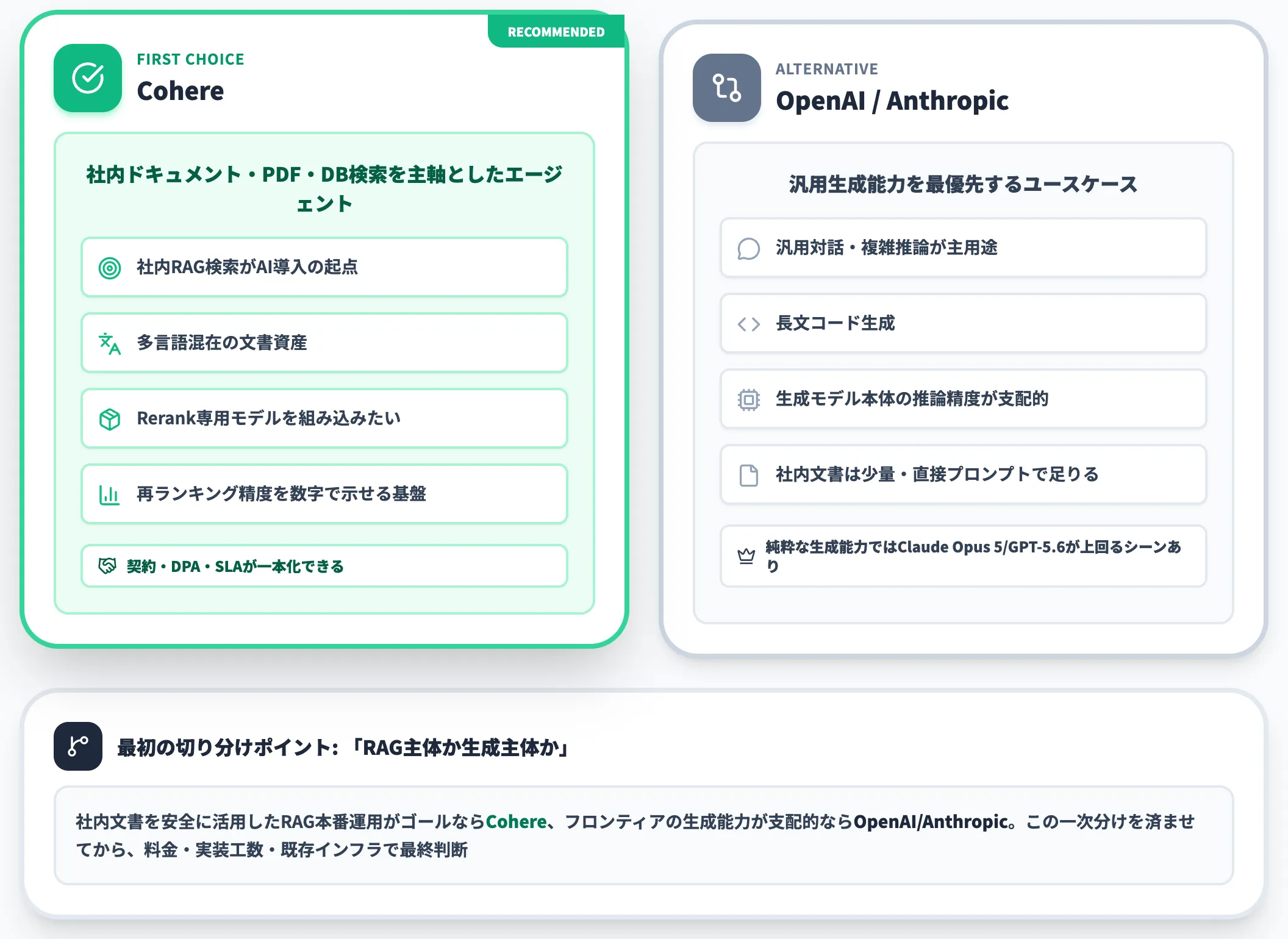Click the green checkmark icon beside Cohere
The height and width of the screenshot is (939, 1288).
[x=88, y=78]
